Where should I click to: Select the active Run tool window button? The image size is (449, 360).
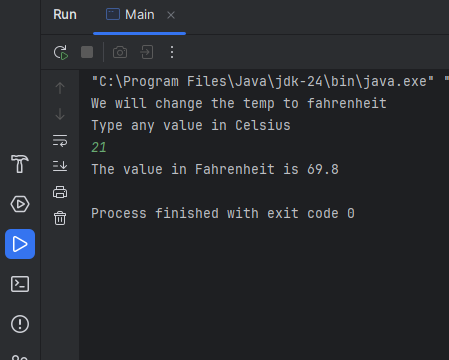(x=20, y=244)
